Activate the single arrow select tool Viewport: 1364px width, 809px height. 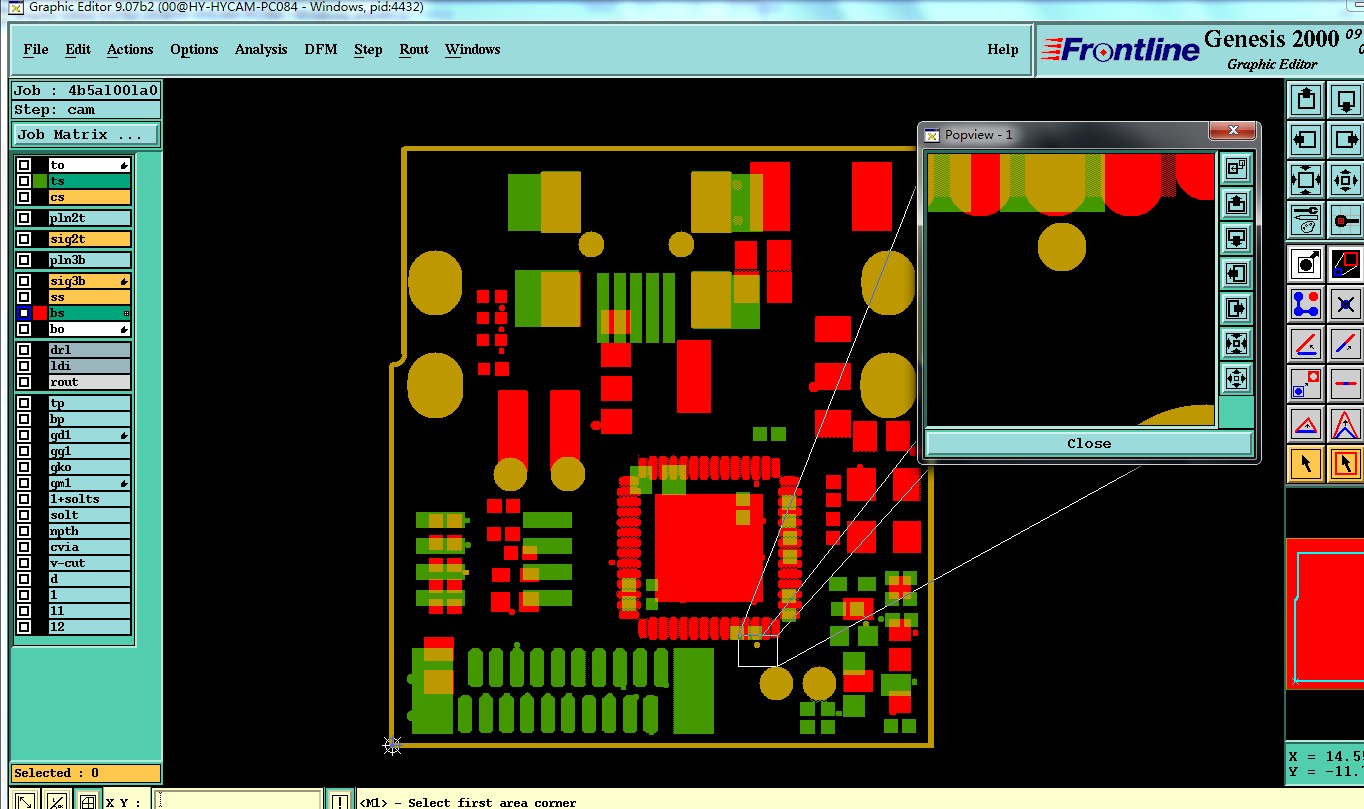[x=1307, y=463]
